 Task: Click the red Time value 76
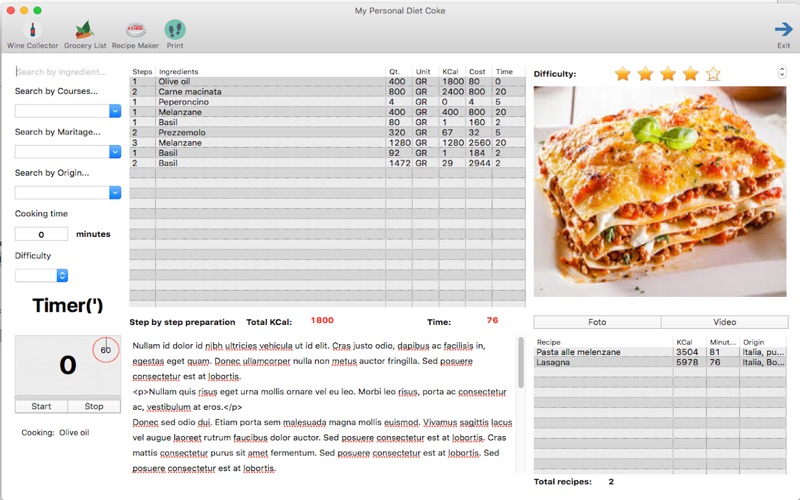[x=492, y=320]
